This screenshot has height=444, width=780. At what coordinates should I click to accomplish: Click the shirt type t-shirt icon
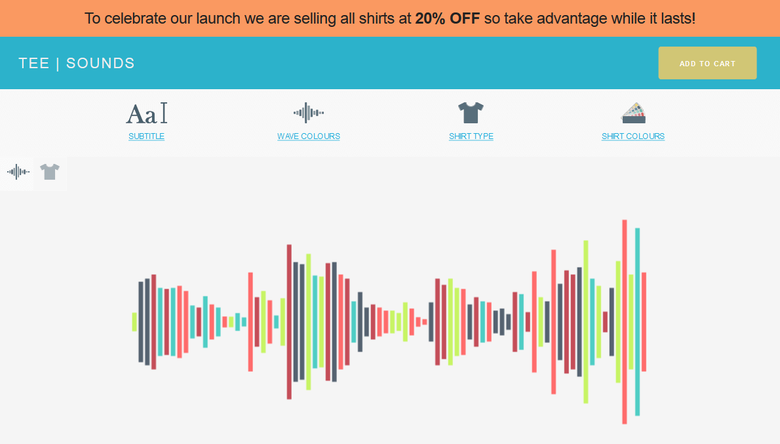click(x=471, y=112)
